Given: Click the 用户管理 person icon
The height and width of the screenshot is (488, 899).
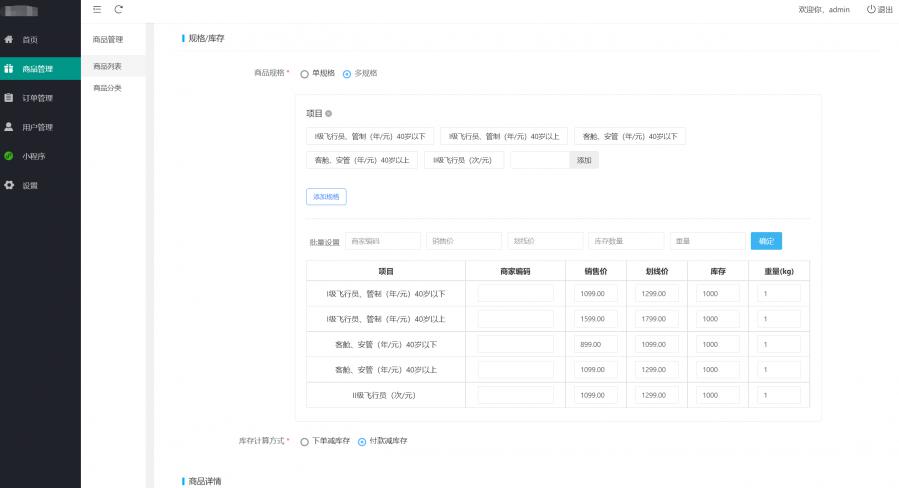Looking at the screenshot, I should point(9,127).
